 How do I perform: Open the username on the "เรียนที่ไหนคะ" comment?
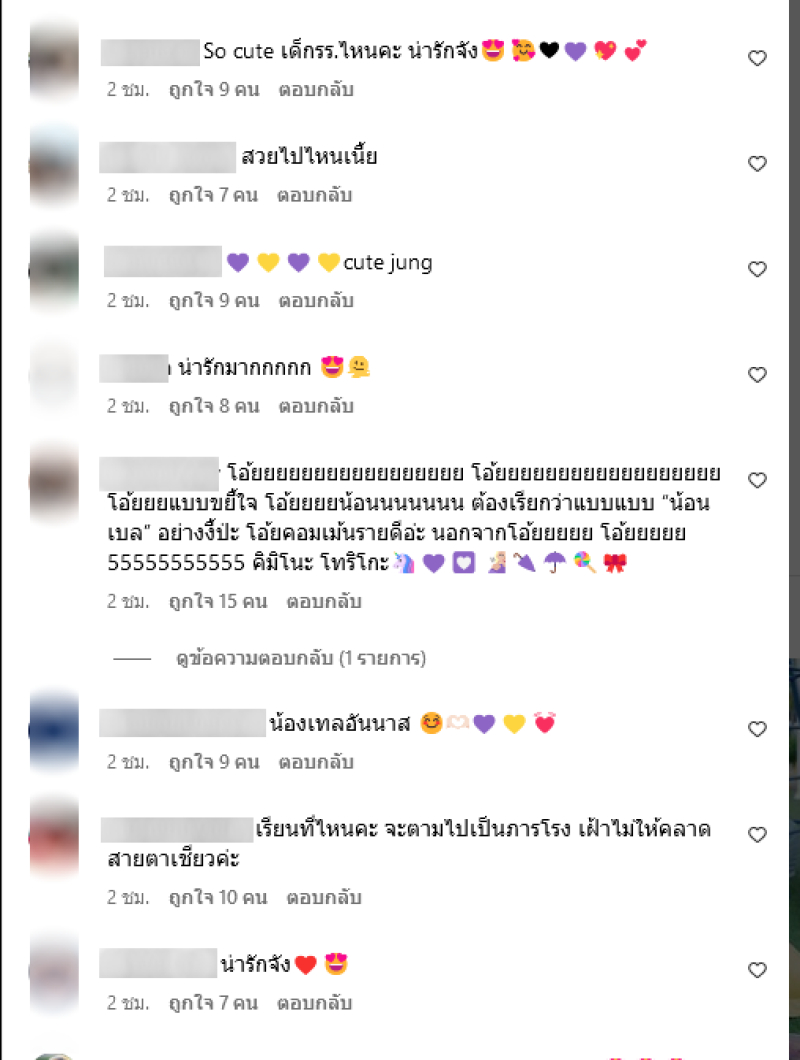(x=177, y=829)
